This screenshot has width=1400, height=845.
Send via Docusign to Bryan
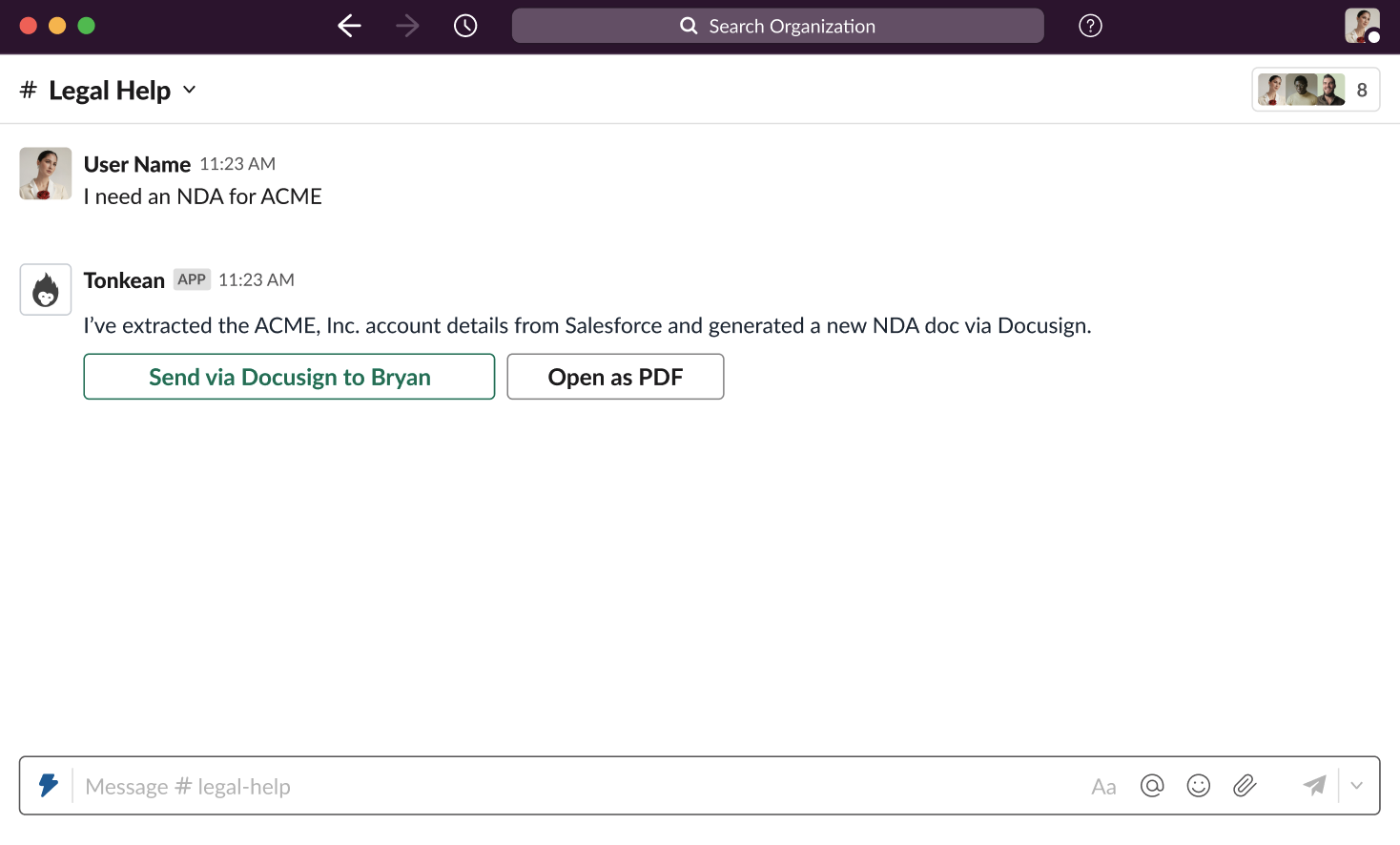pos(289,377)
